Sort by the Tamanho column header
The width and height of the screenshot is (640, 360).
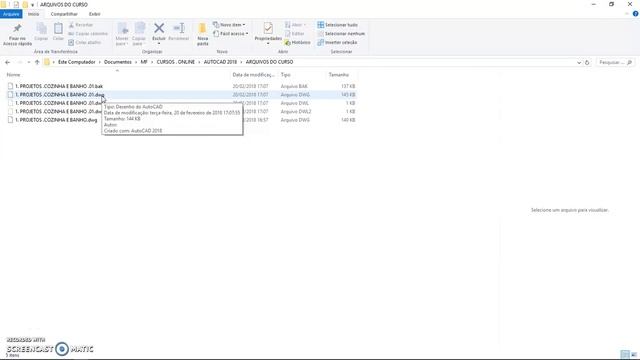[339, 75]
